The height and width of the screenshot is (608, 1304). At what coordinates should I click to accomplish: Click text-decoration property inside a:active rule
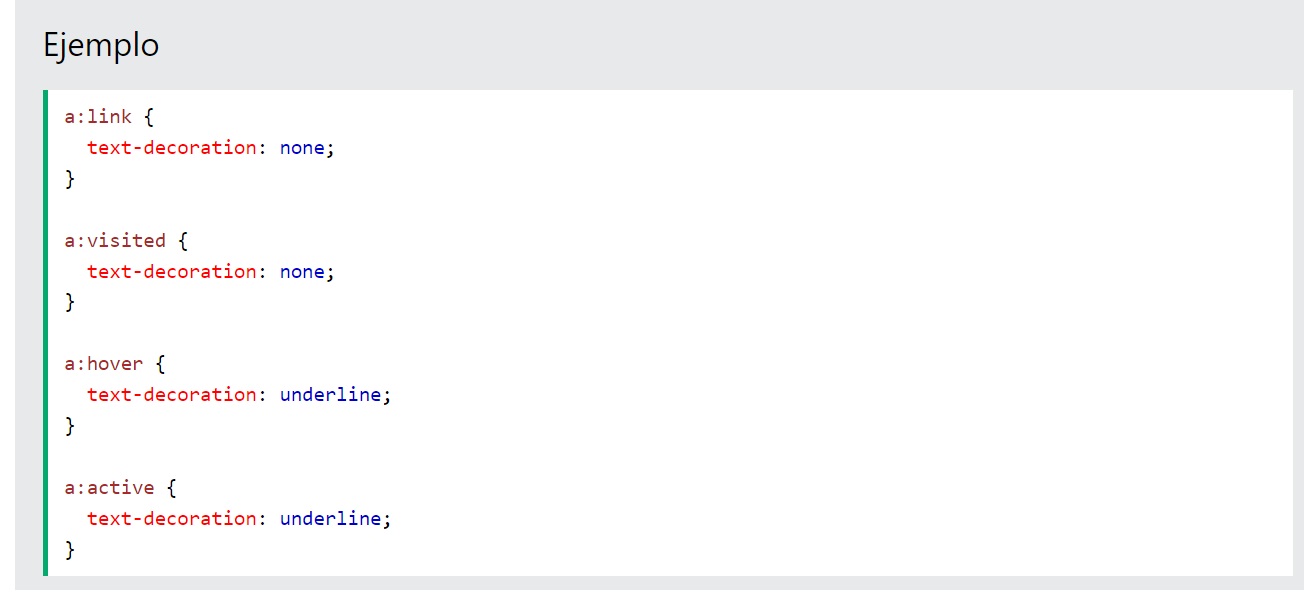(x=171, y=518)
